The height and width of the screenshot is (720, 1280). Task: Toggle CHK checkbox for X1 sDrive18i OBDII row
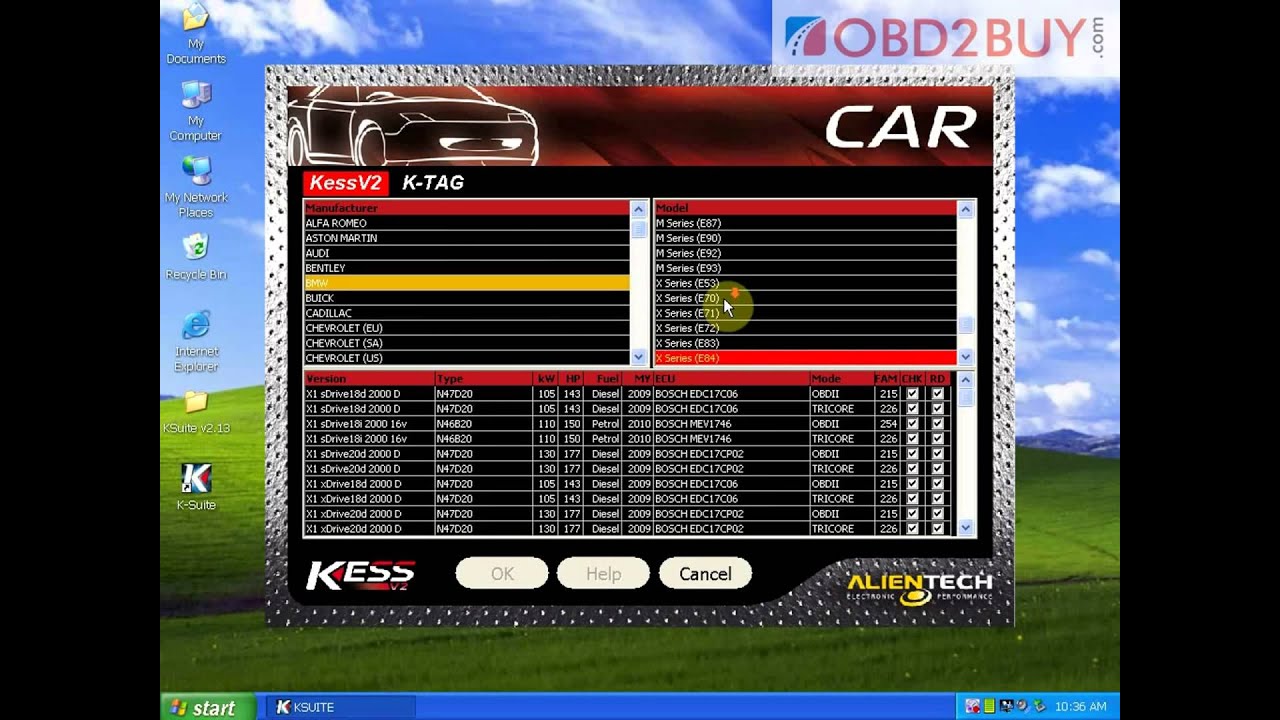click(912, 424)
